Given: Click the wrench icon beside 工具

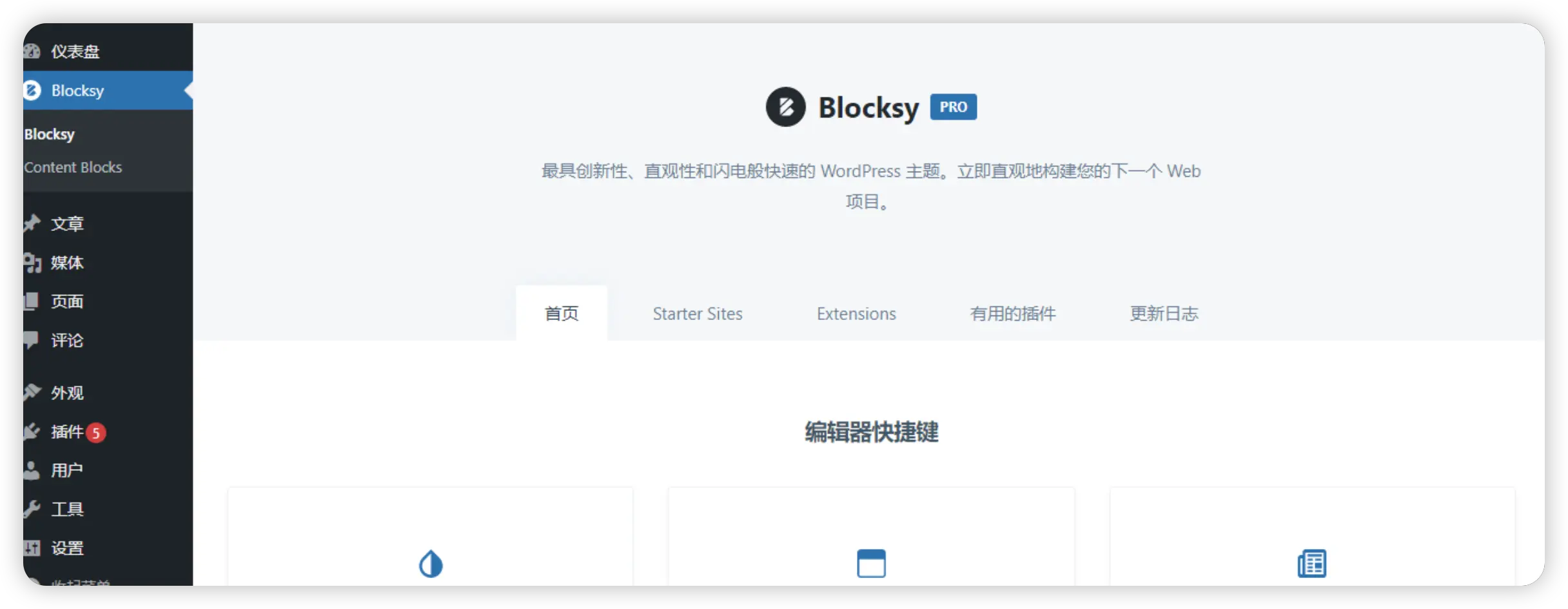Looking at the screenshot, I should coord(32,509).
